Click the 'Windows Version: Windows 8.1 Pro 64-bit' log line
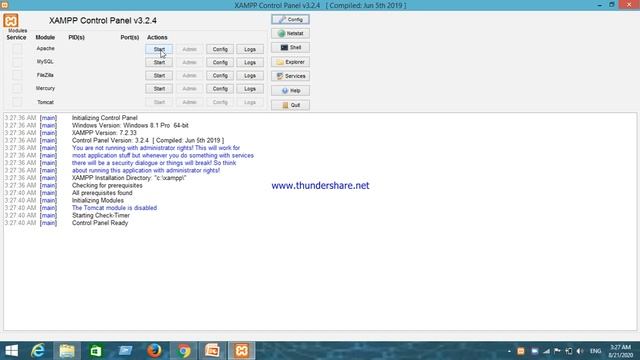This screenshot has height=360, width=640. pos(130,125)
